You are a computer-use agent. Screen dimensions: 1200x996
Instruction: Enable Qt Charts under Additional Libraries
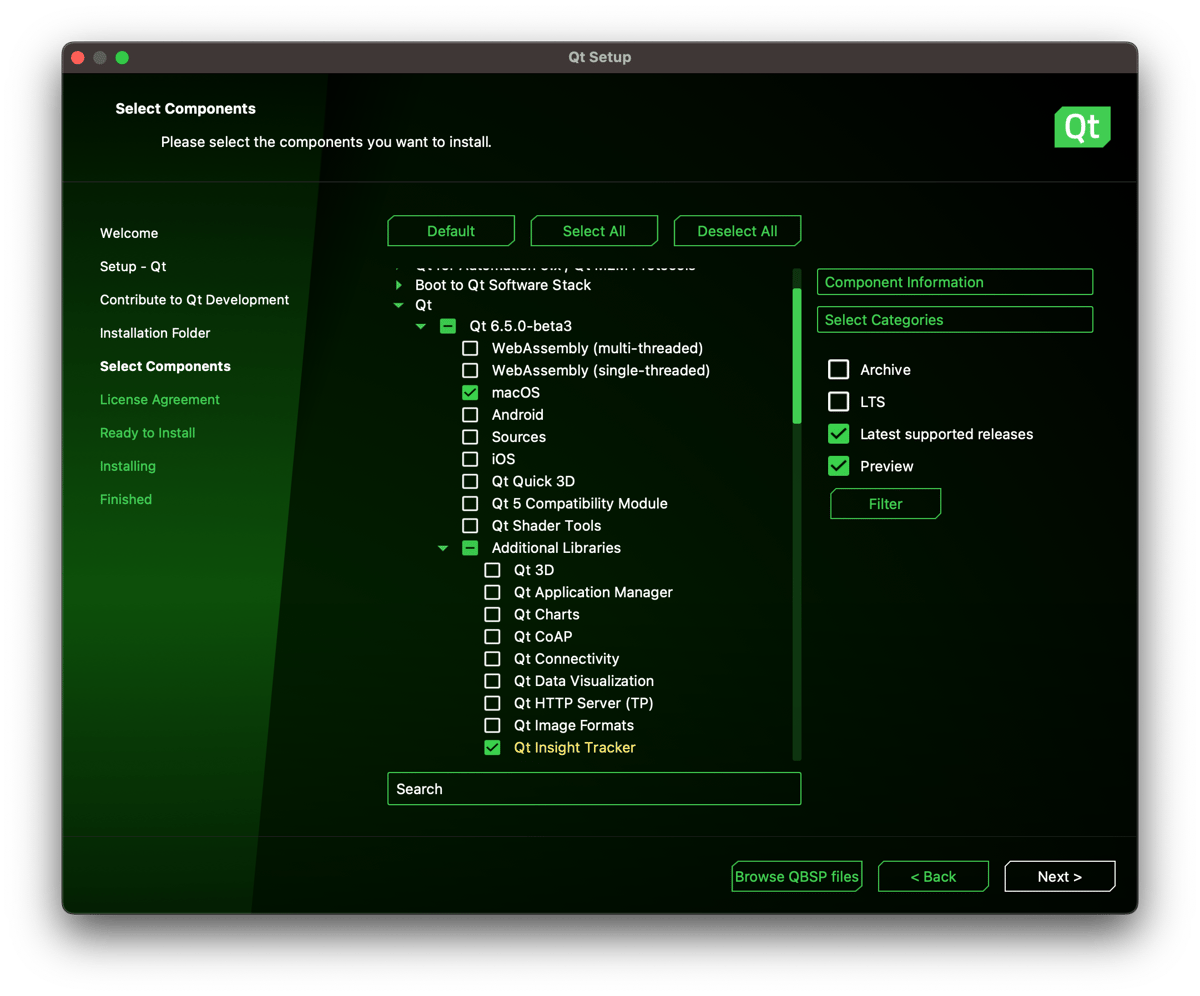click(492, 614)
